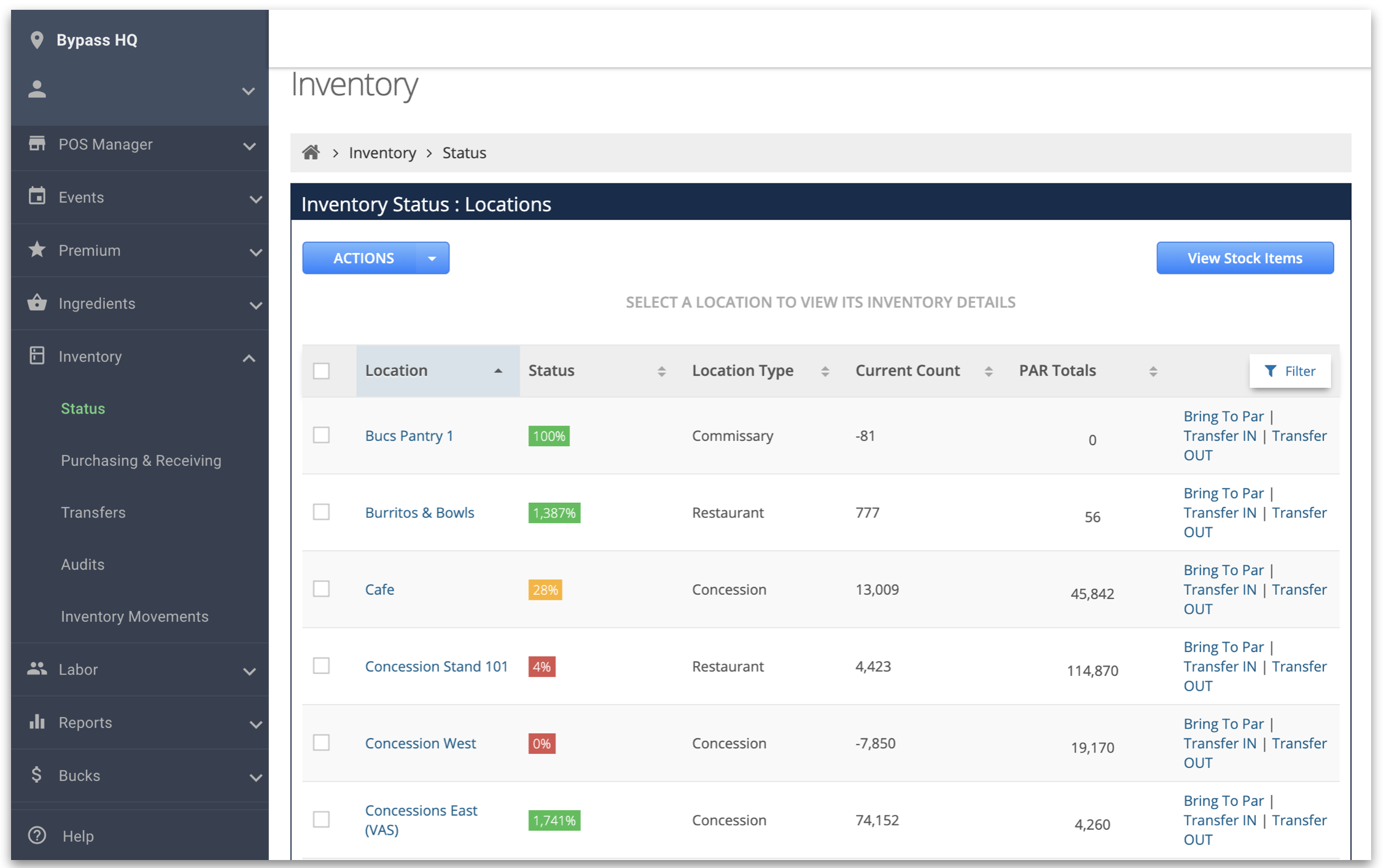Click the Bypass HQ location pin icon
The image size is (1384, 868).
[x=37, y=40]
